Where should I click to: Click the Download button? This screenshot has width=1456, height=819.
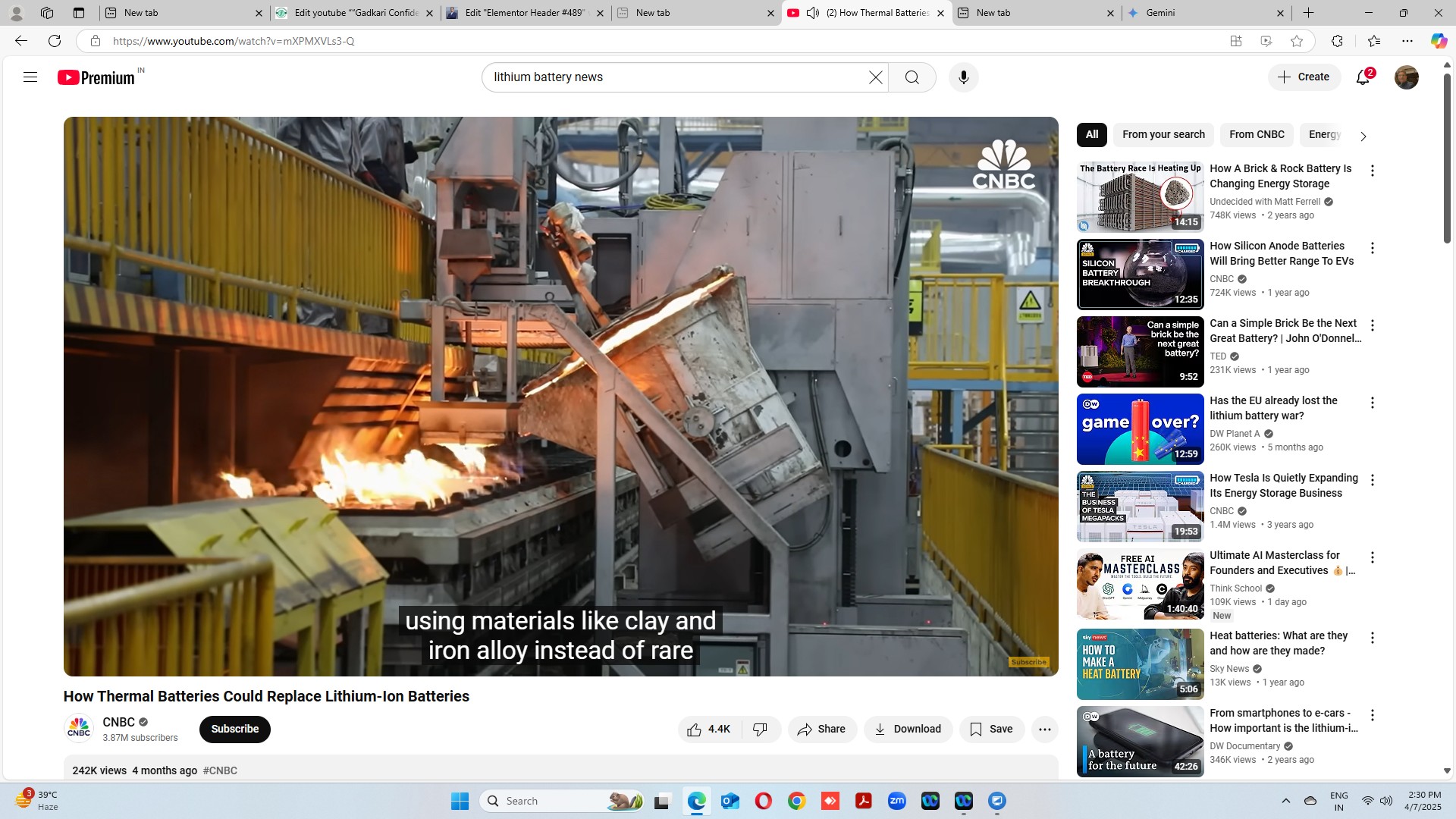(908, 729)
